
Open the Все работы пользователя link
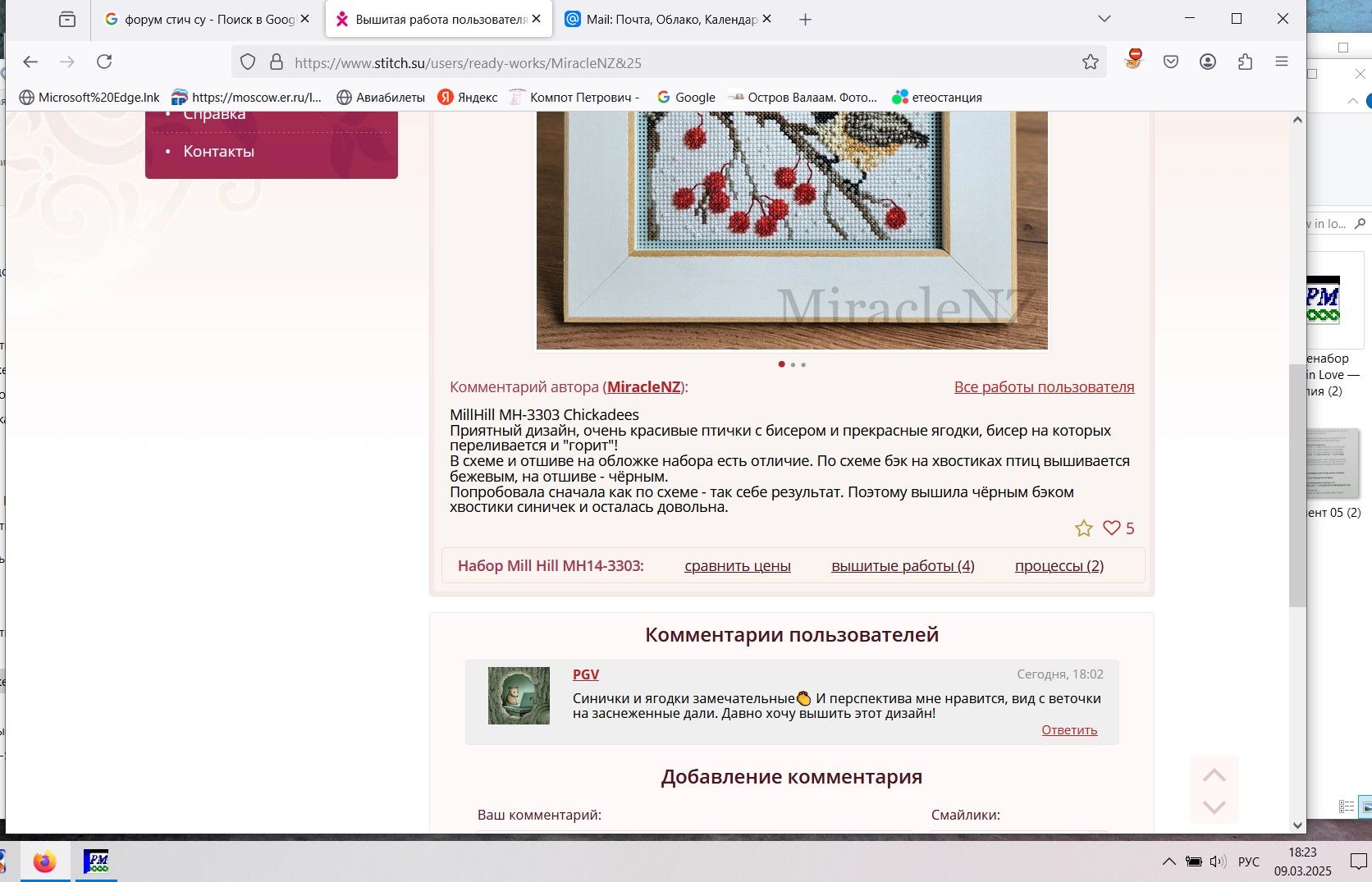point(1044,387)
